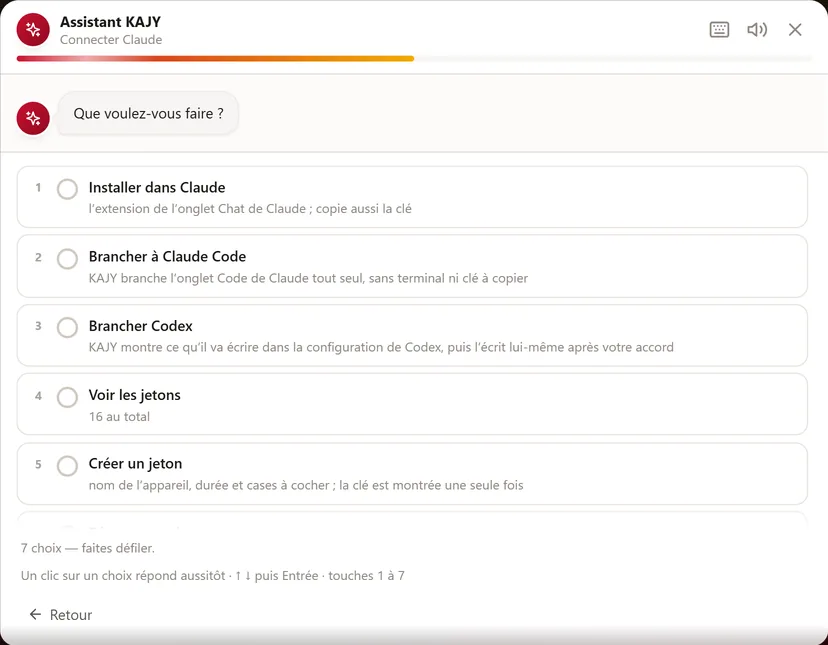This screenshot has width=828, height=645.
Task: Select the 'Brancher Codex' radio button
Action: 68,328
